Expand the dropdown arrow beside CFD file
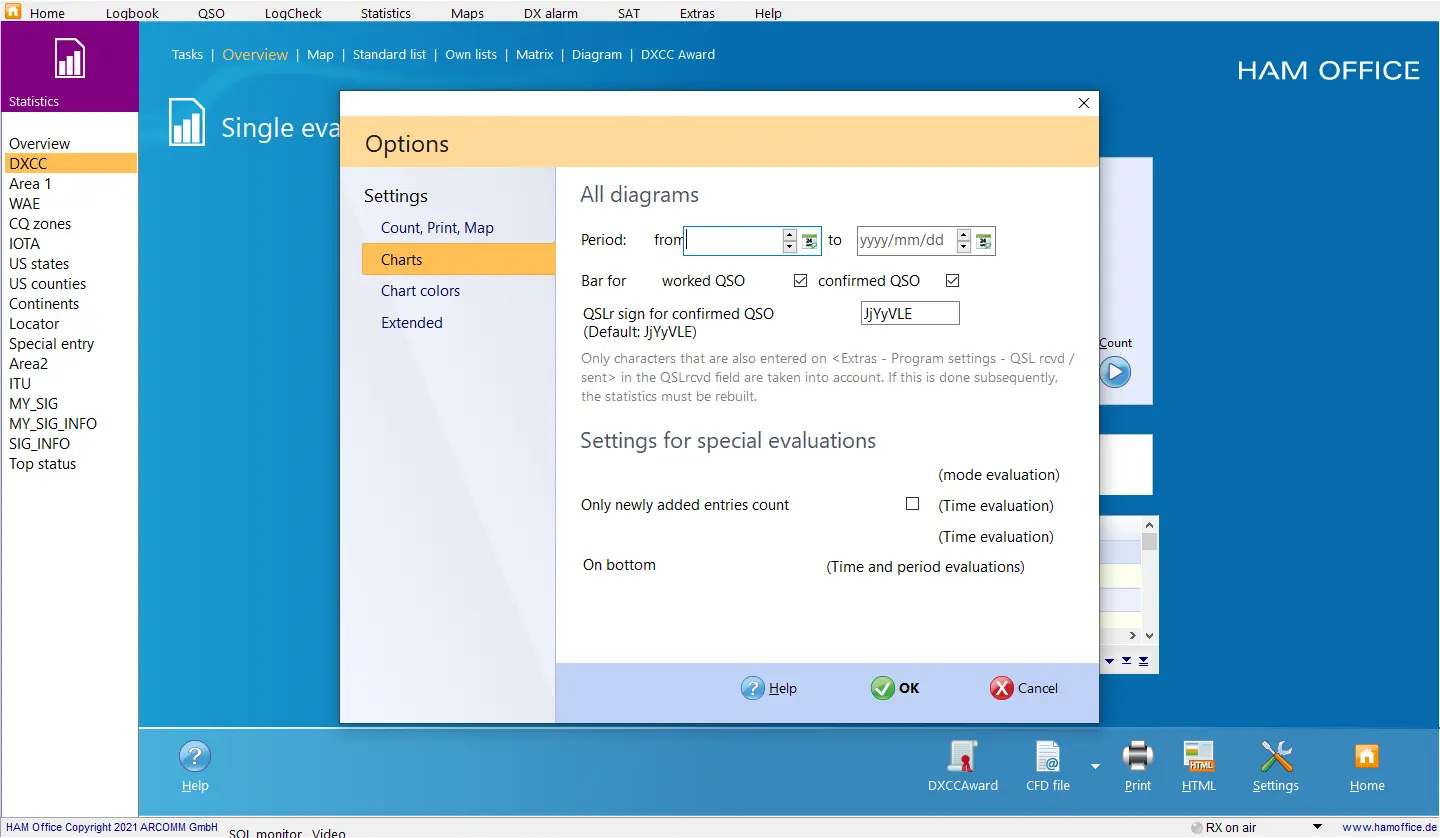 pos(1095,767)
